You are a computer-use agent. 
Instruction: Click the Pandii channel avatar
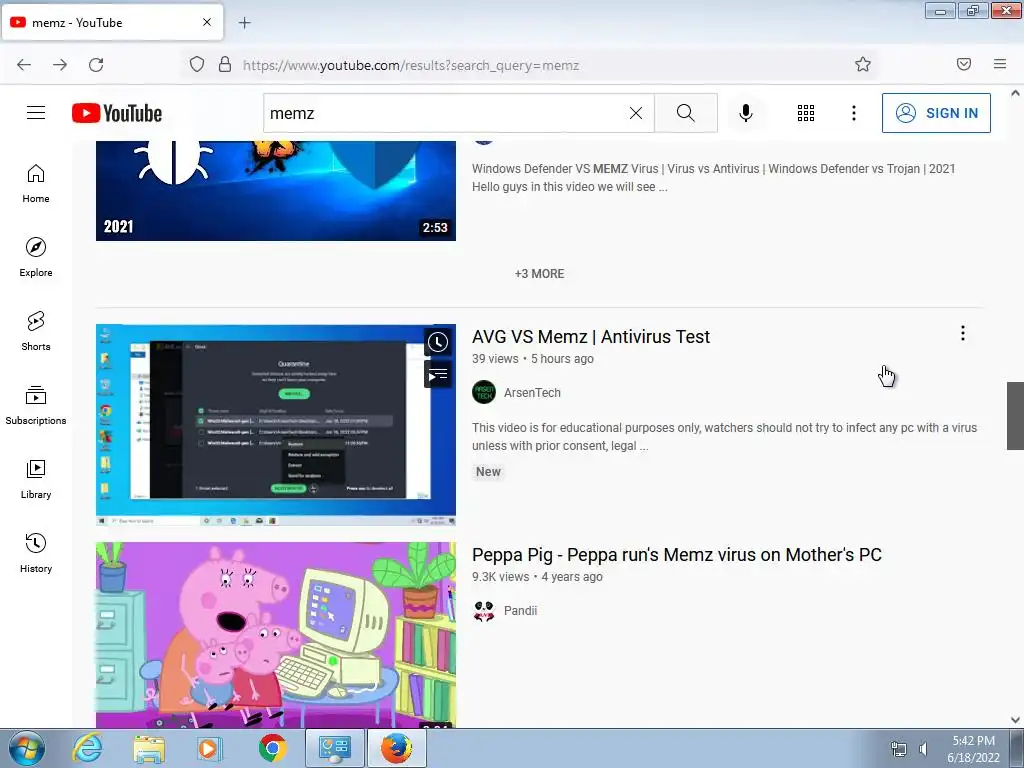pos(484,611)
